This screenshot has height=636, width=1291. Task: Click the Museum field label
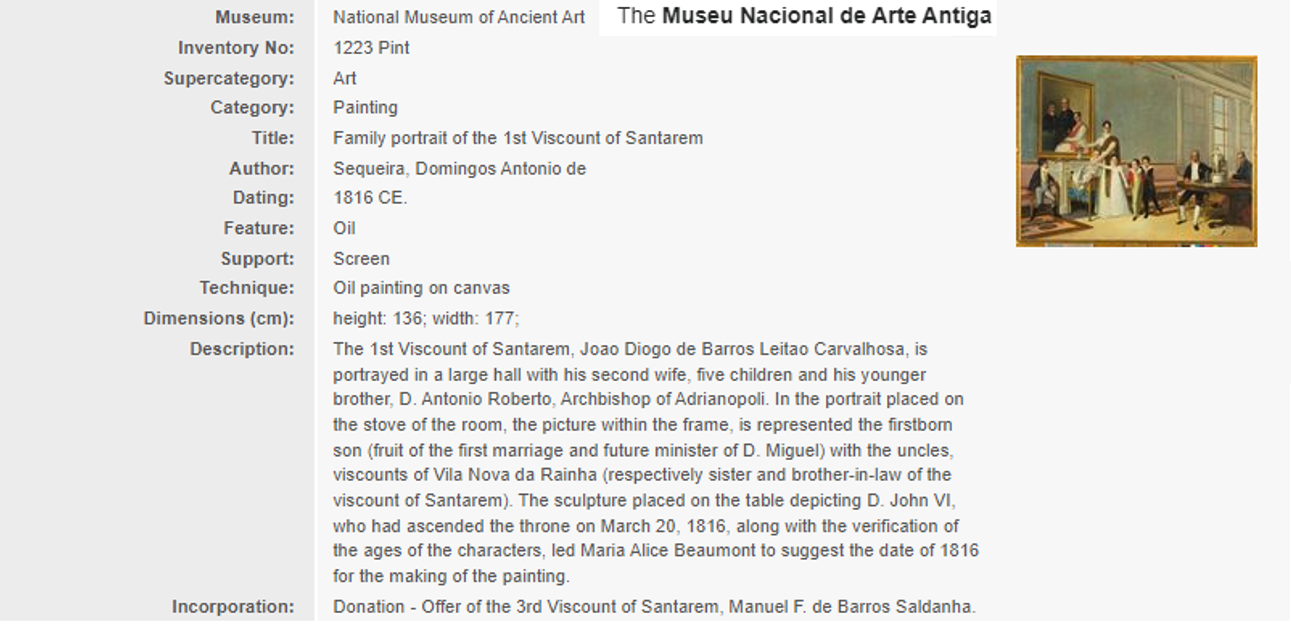[255, 17]
